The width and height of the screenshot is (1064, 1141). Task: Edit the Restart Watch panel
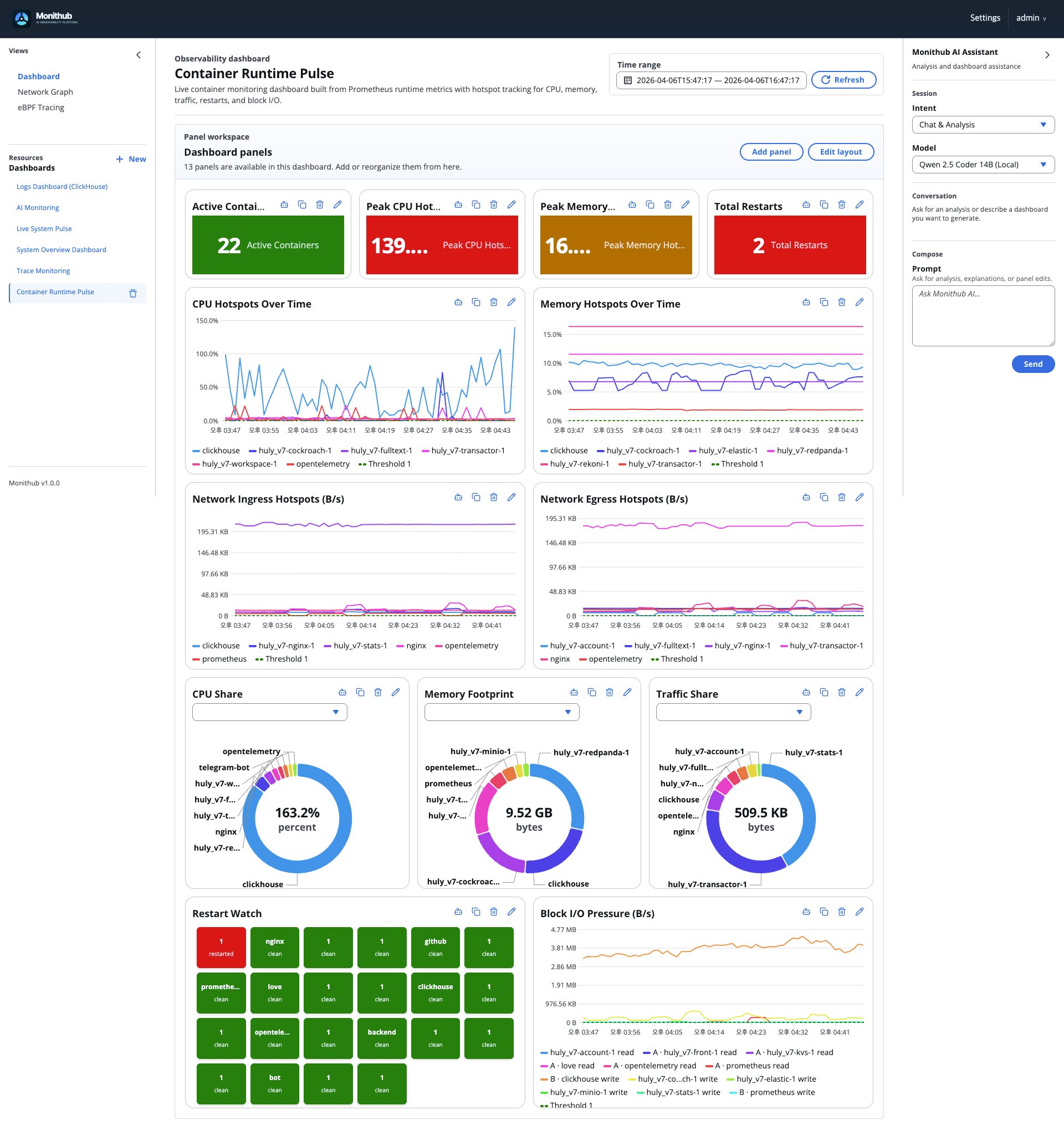pyautogui.click(x=511, y=912)
